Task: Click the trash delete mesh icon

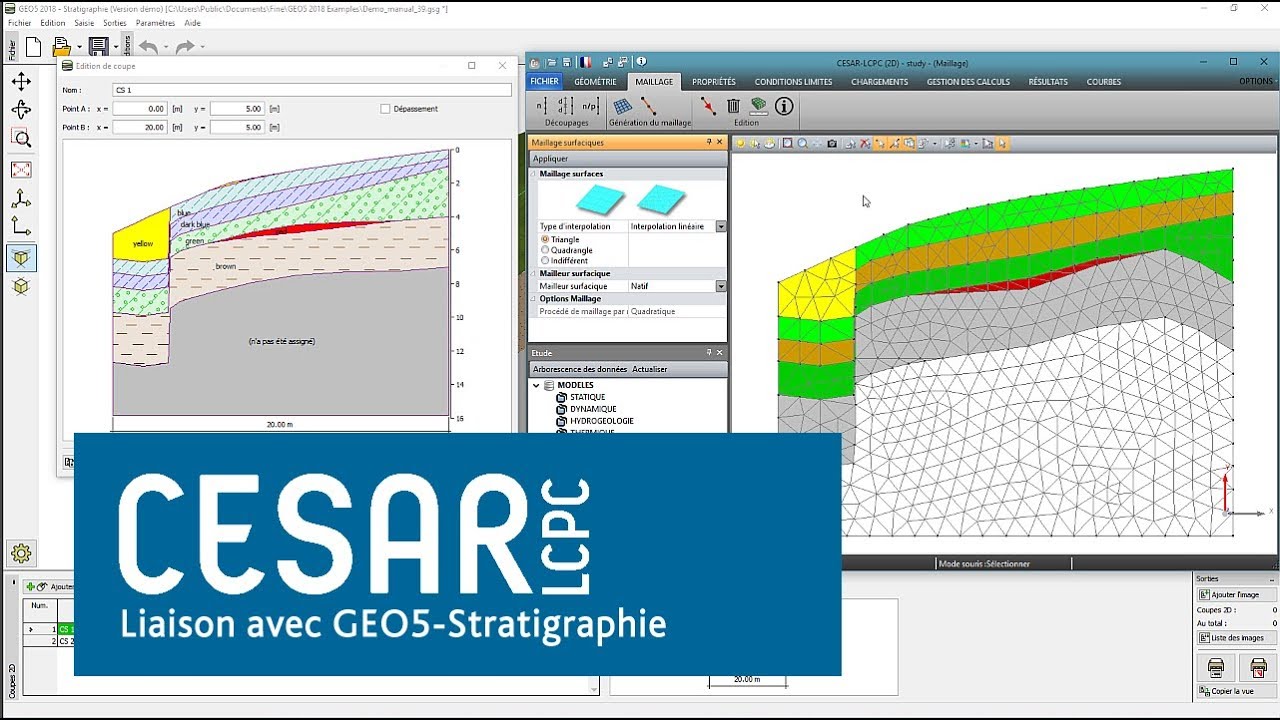Action: [733, 106]
